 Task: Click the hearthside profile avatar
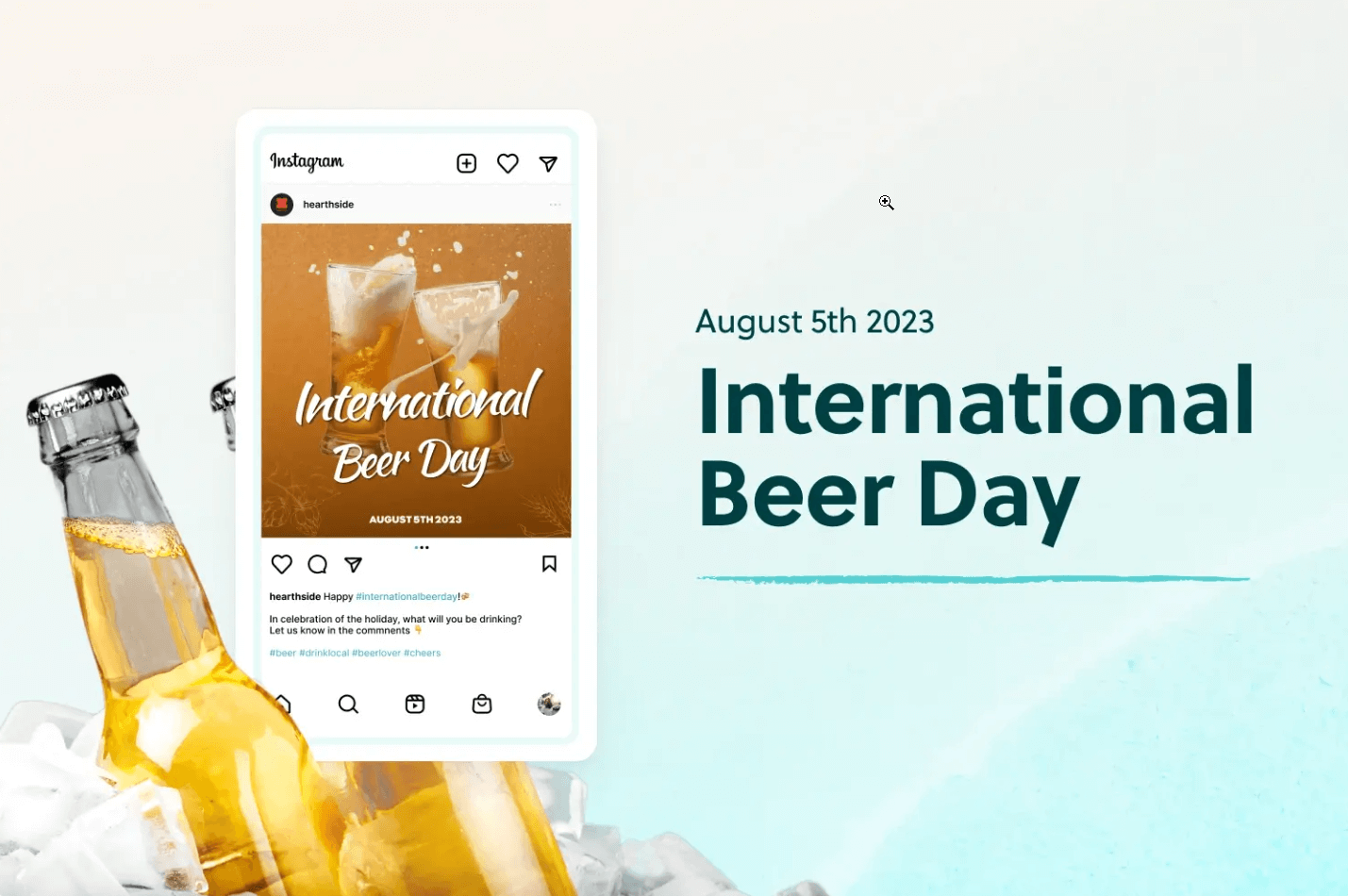pyautogui.click(x=282, y=204)
